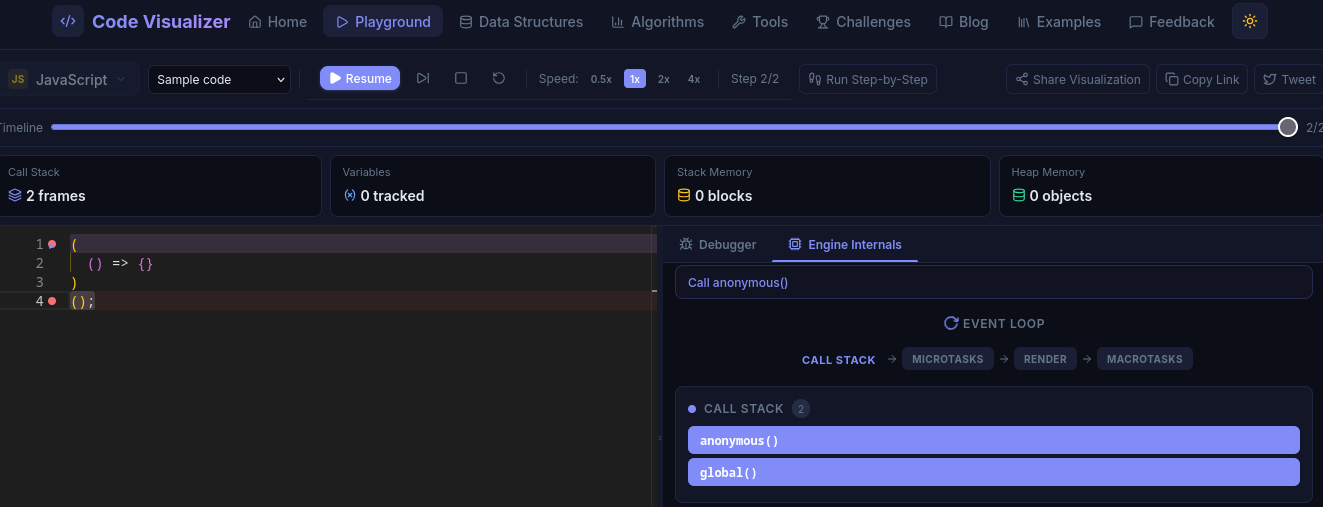Select the MACROTASKS stage chip
This screenshot has height=507, width=1323.
click(x=1144, y=359)
